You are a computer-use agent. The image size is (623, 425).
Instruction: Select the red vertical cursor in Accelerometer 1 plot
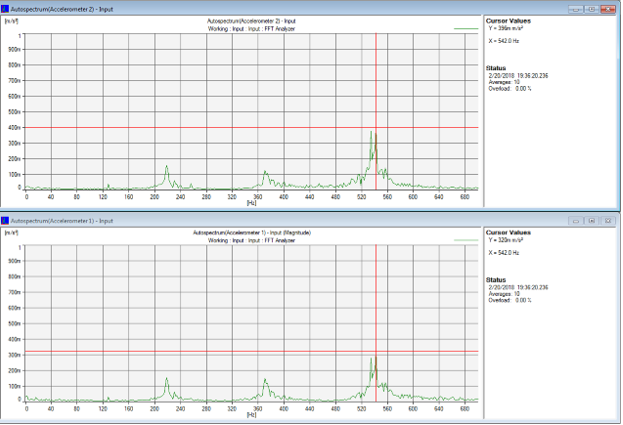coord(377,300)
